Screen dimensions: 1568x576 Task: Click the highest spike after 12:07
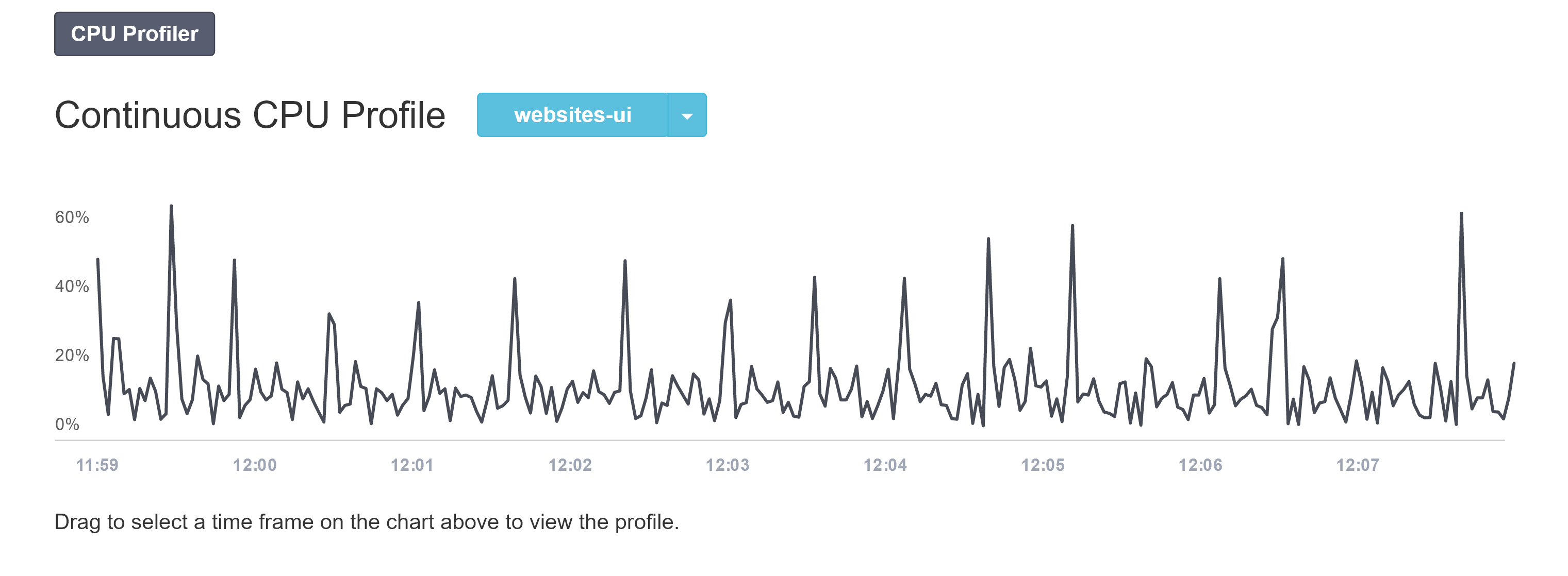coord(1461,215)
